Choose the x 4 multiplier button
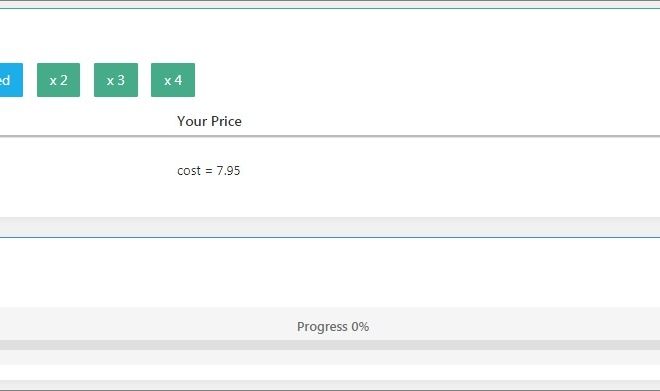The width and height of the screenshot is (660, 391). tap(173, 80)
